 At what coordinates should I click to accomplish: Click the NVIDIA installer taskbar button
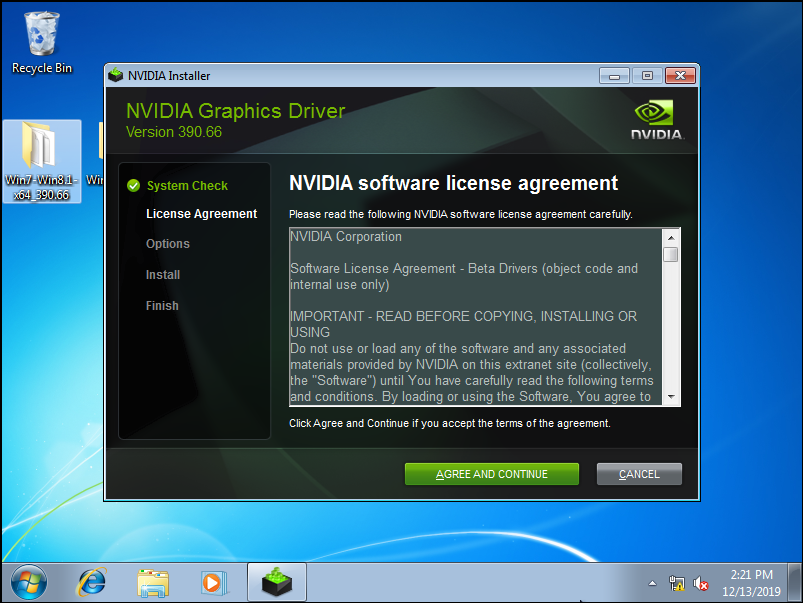coord(277,582)
